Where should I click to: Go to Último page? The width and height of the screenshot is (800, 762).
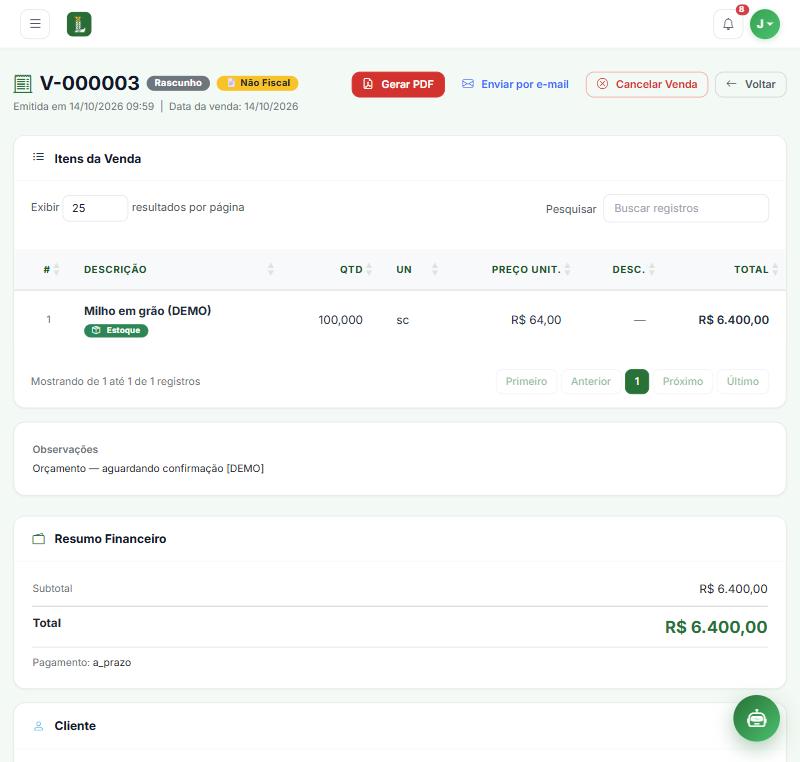click(742, 382)
